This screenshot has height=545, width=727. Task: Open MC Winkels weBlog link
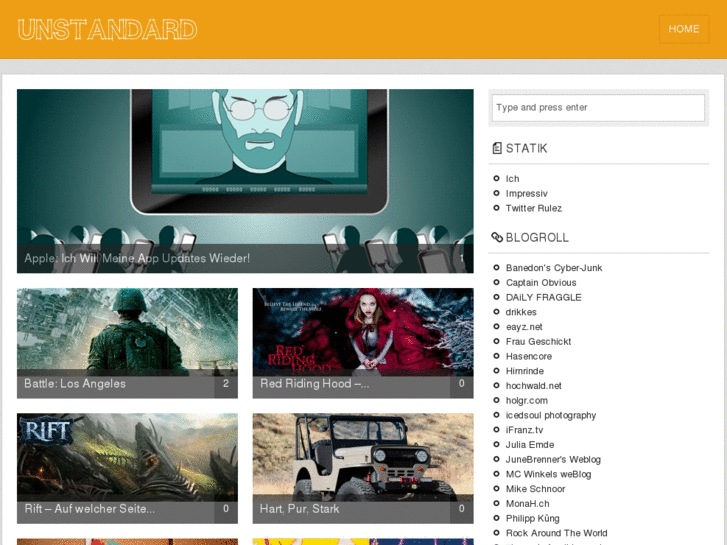[548, 474]
